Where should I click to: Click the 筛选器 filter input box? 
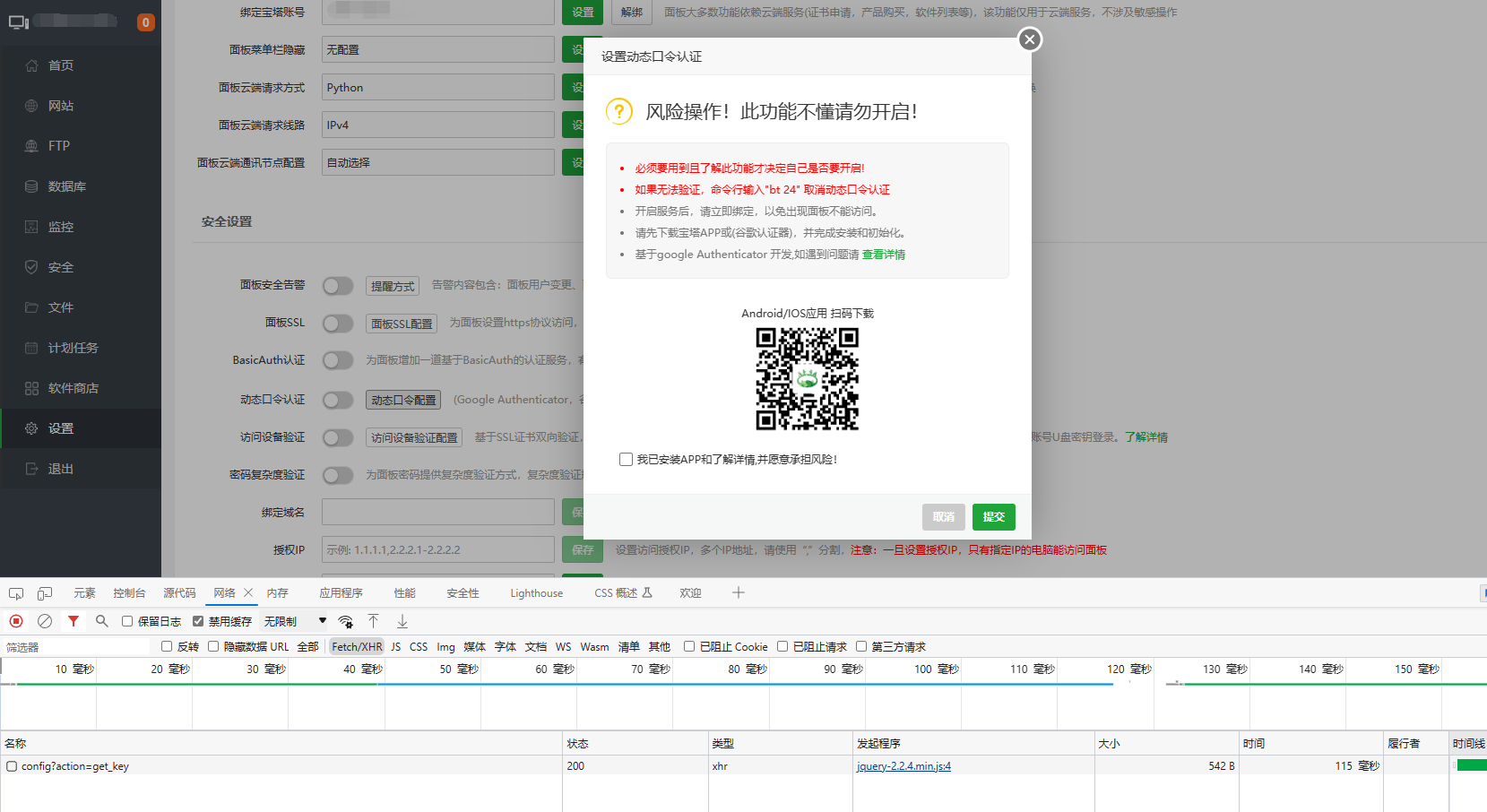[x=77, y=646]
